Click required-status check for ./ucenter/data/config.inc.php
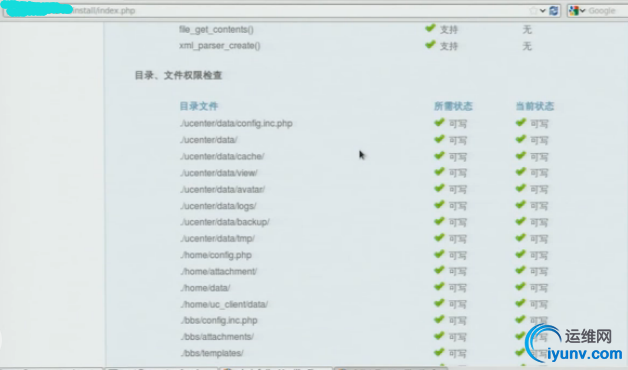628x370 pixels. (x=439, y=123)
